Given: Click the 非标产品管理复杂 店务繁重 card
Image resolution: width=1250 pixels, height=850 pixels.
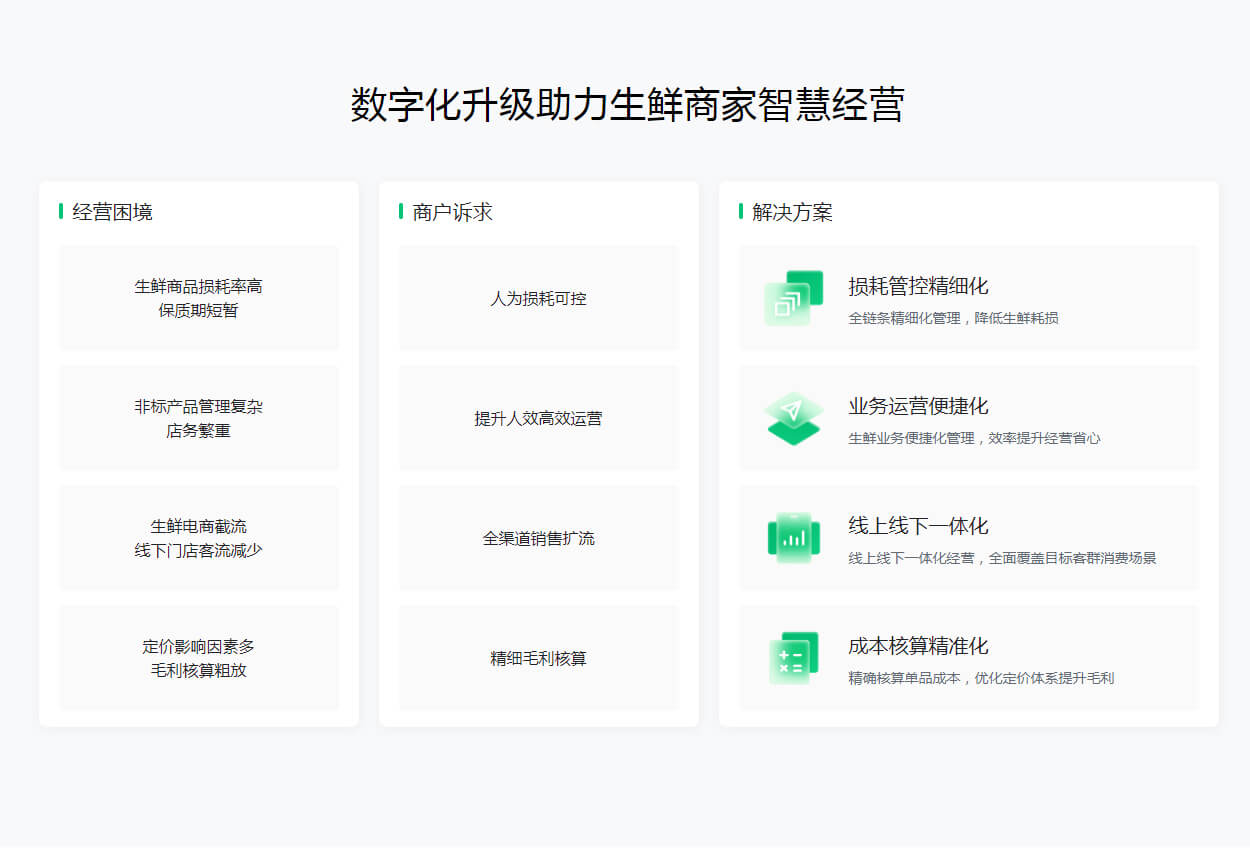Looking at the screenshot, I should click(x=199, y=418).
